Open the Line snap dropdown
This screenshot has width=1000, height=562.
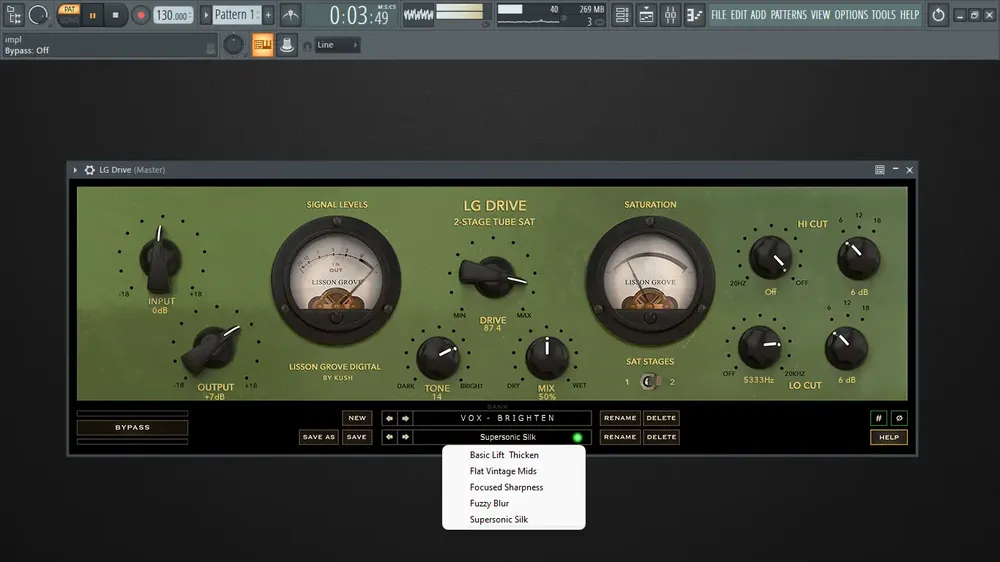337,45
